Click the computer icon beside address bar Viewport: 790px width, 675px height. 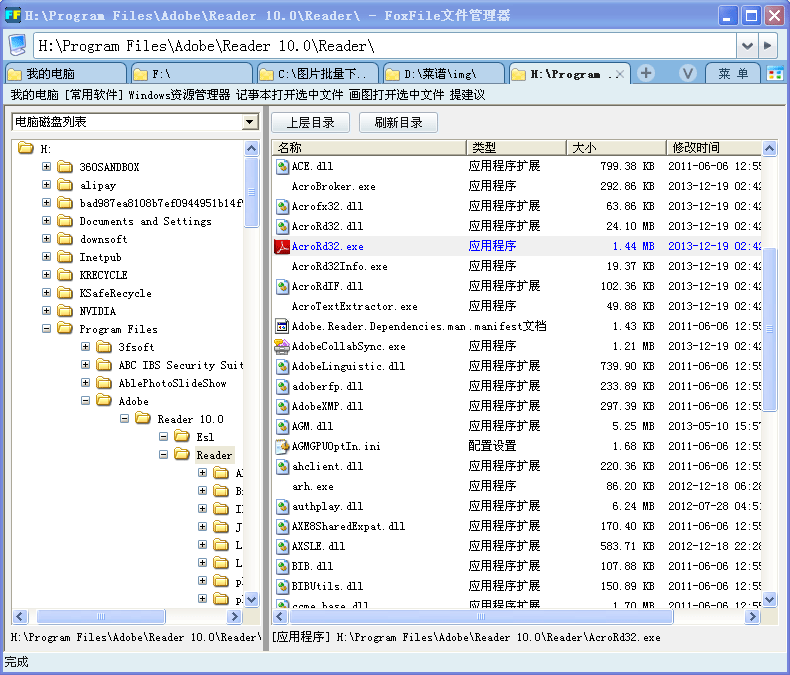(x=17, y=46)
